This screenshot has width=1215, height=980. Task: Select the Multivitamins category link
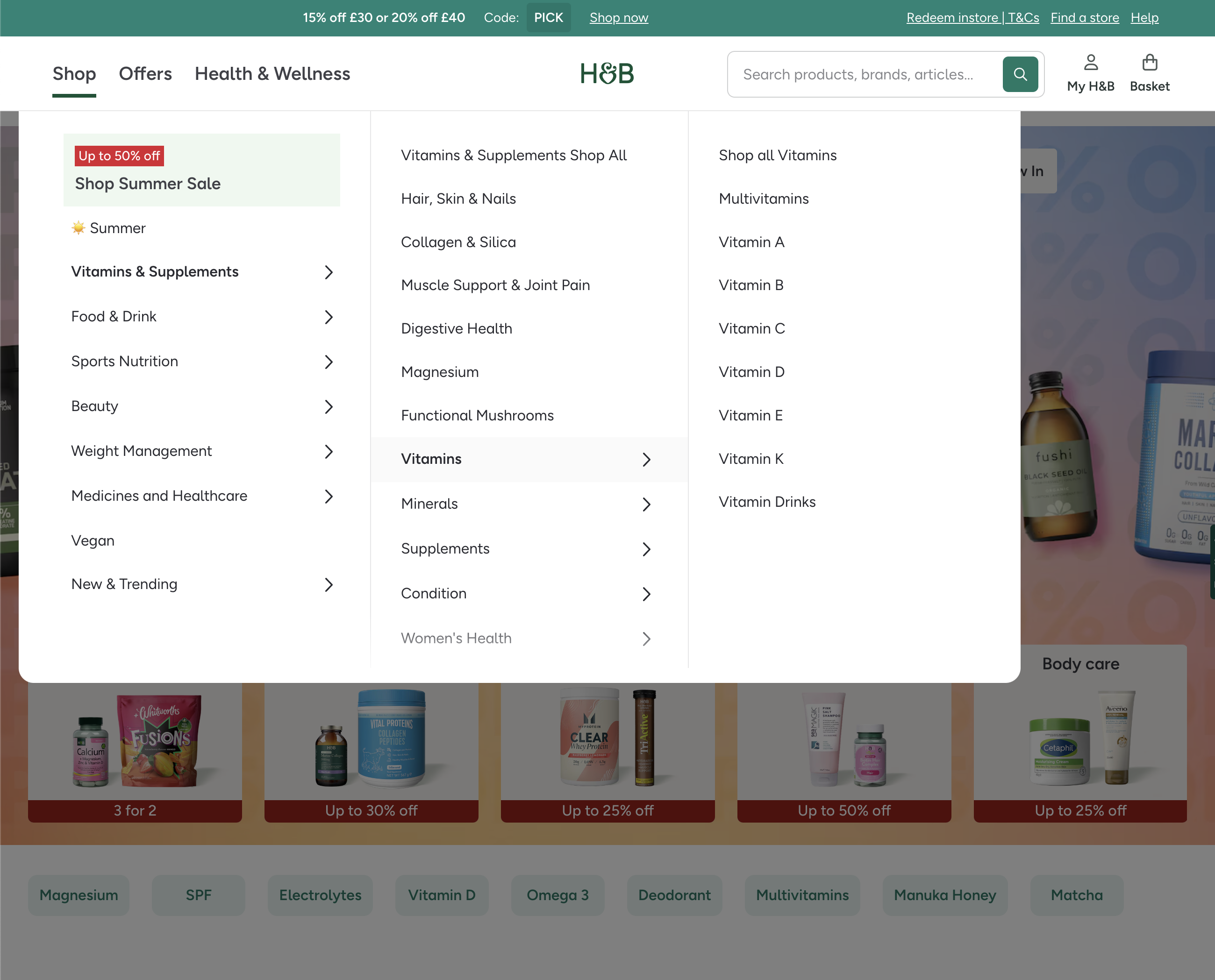click(763, 199)
